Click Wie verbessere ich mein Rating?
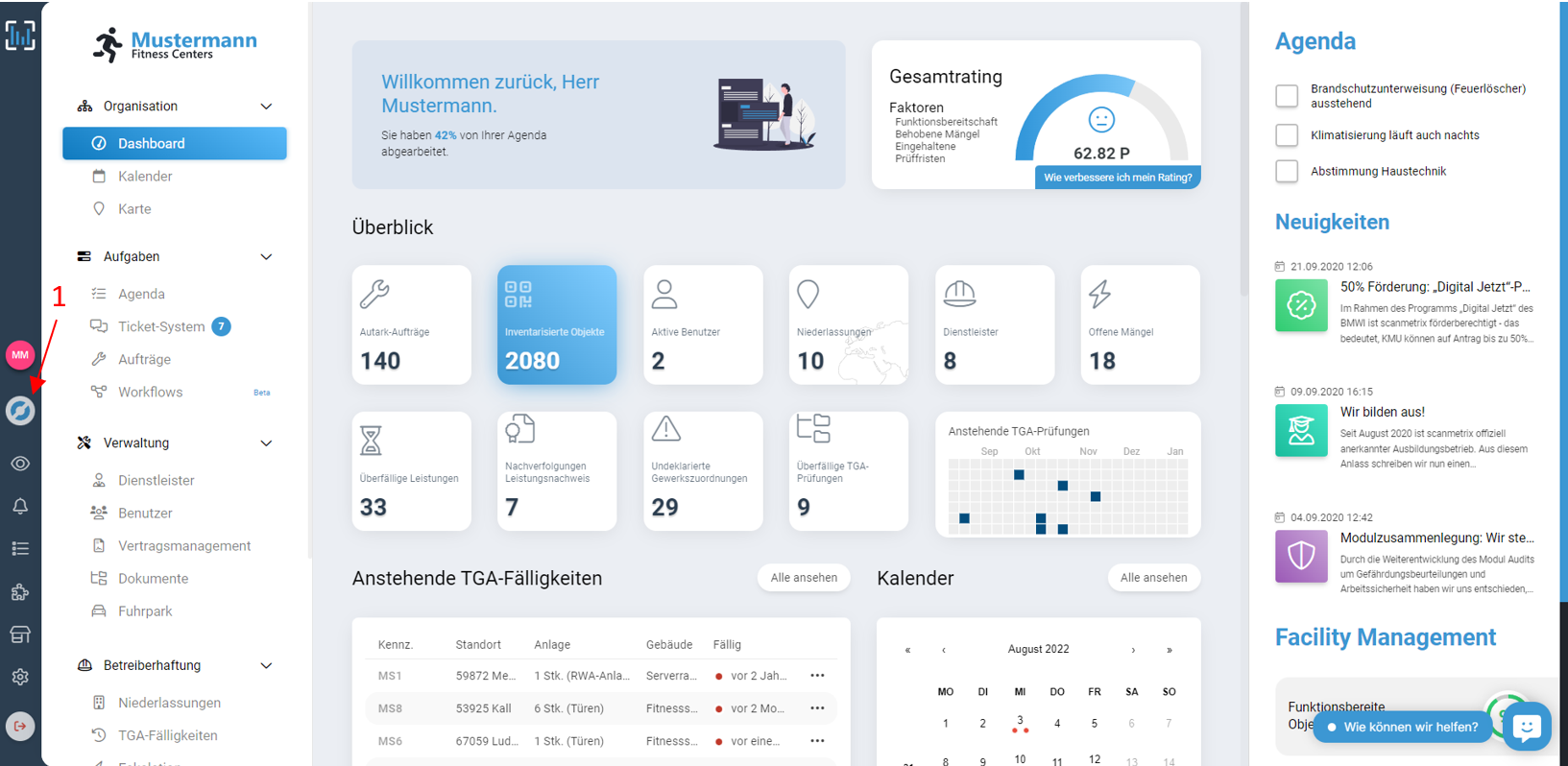The height and width of the screenshot is (766, 1568). point(1118,178)
